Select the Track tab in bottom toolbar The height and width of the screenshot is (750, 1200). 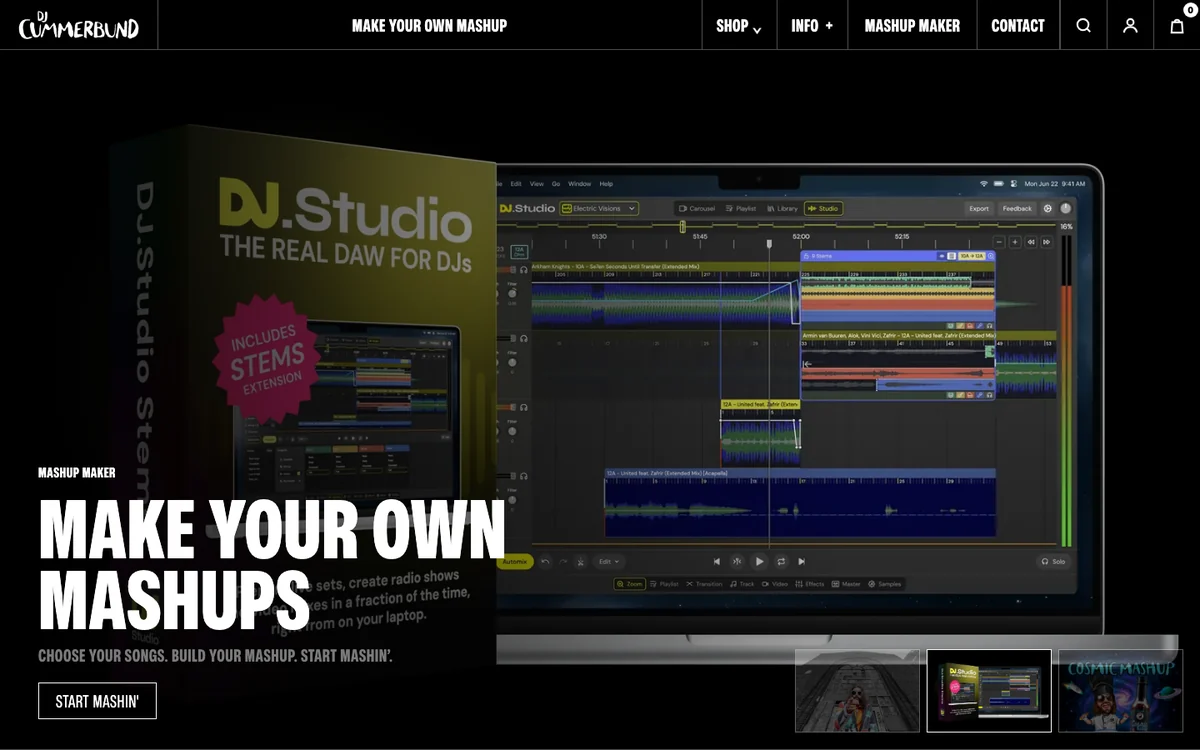pyautogui.click(x=742, y=584)
